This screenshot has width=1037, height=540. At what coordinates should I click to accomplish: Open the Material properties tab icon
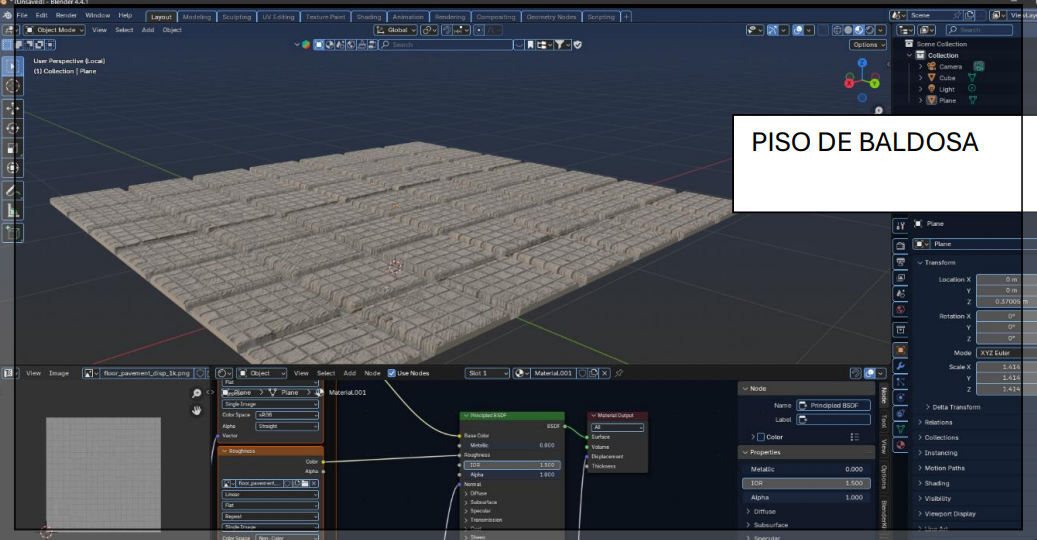point(900,445)
